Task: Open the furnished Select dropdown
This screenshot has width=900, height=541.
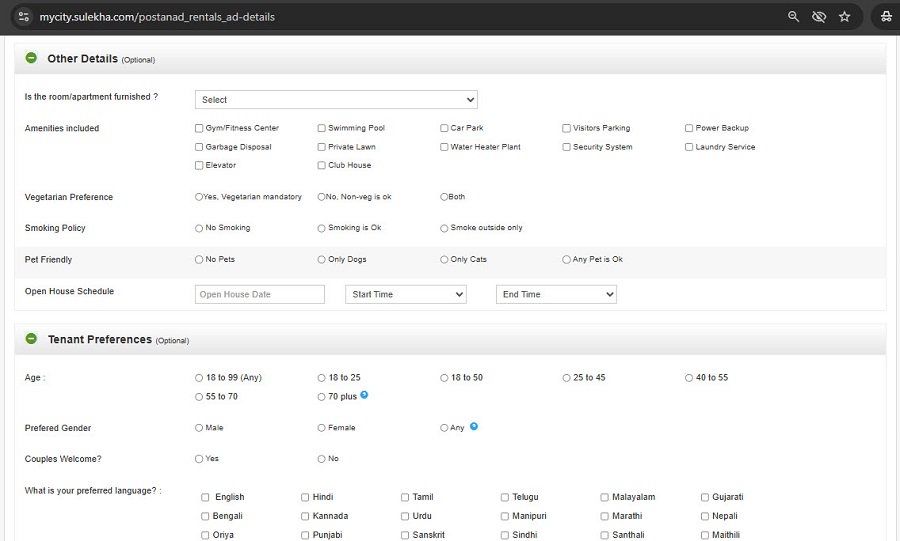Action: (x=336, y=100)
